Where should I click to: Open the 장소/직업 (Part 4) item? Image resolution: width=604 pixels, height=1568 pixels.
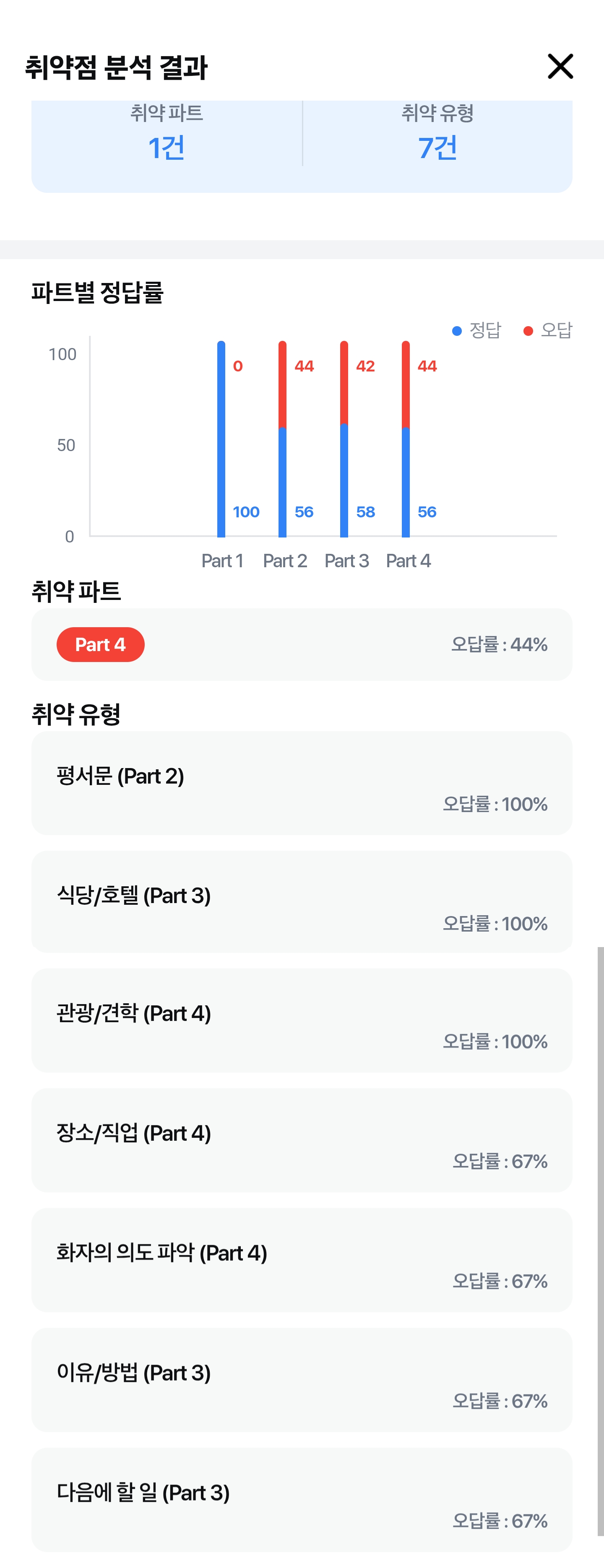click(302, 1140)
